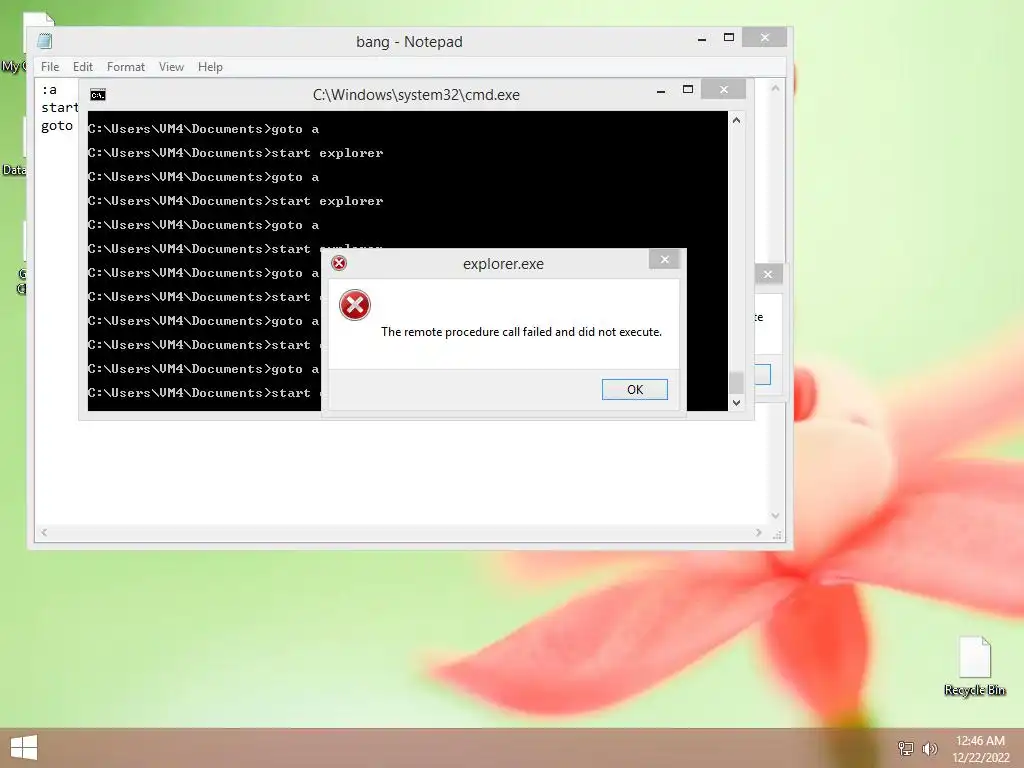Viewport: 1024px width, 768px height.
Task: Click the error message text in the dialog
Action: (521, 332)
